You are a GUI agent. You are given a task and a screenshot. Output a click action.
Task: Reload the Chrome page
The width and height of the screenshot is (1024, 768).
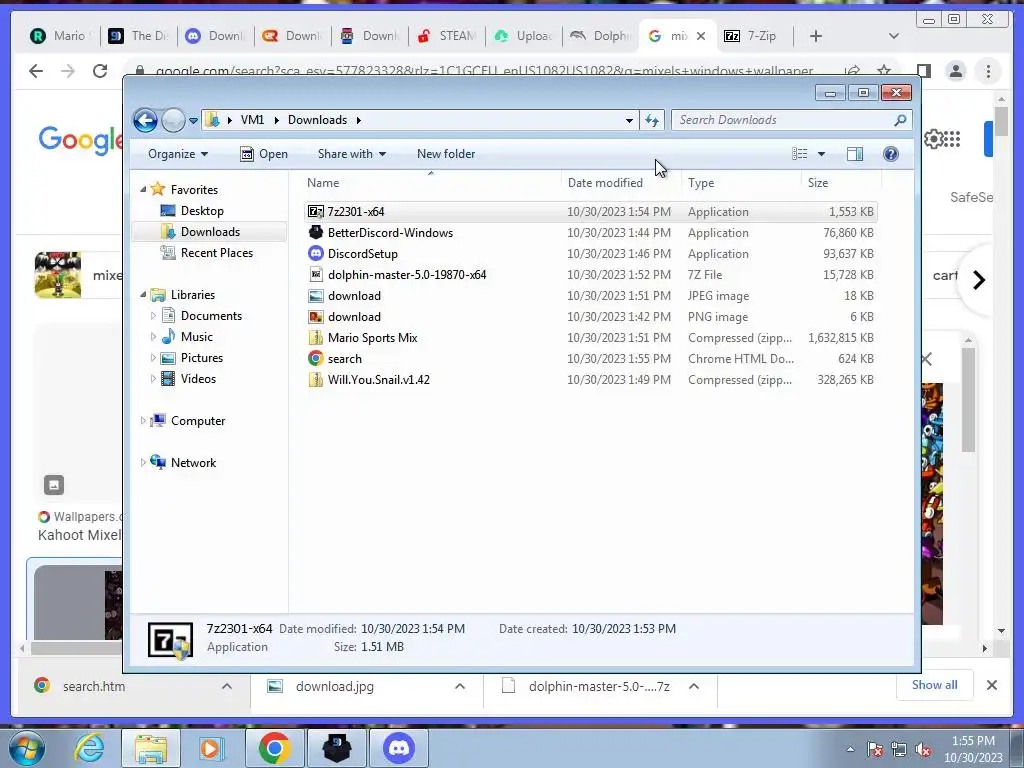click(x=100, y=71)
